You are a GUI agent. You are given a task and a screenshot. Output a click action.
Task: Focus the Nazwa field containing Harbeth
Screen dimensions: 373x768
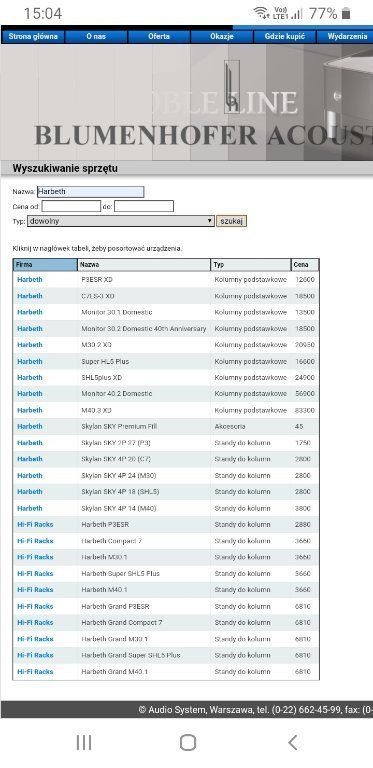[x=91, y=192]
